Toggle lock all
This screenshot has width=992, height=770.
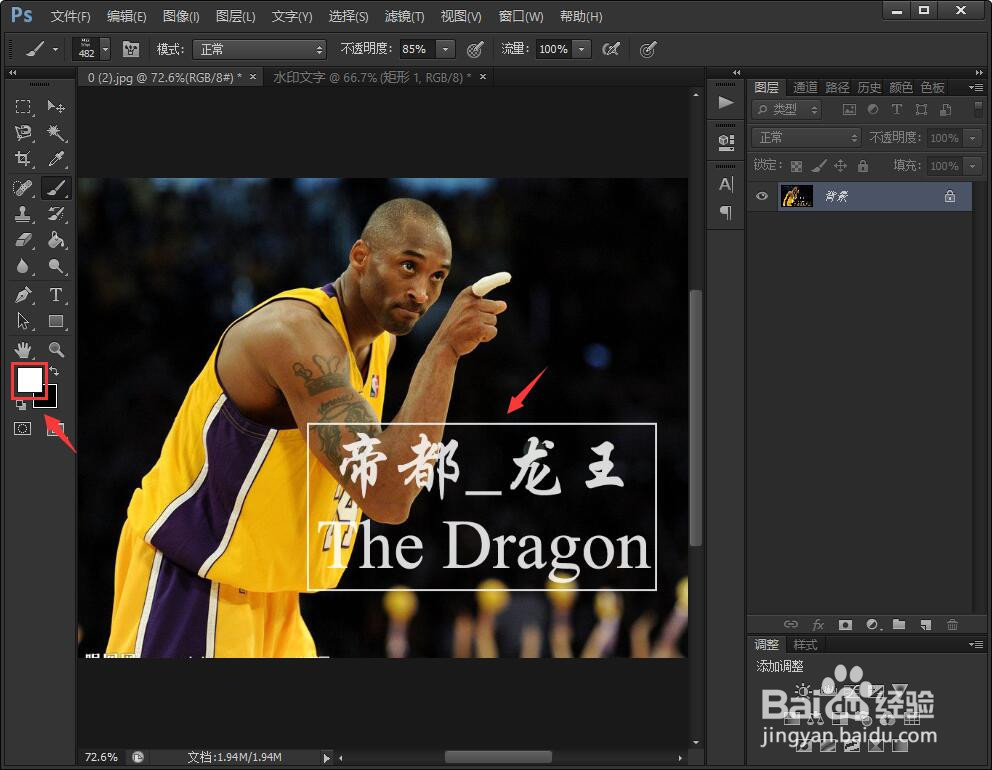point(862,166)
